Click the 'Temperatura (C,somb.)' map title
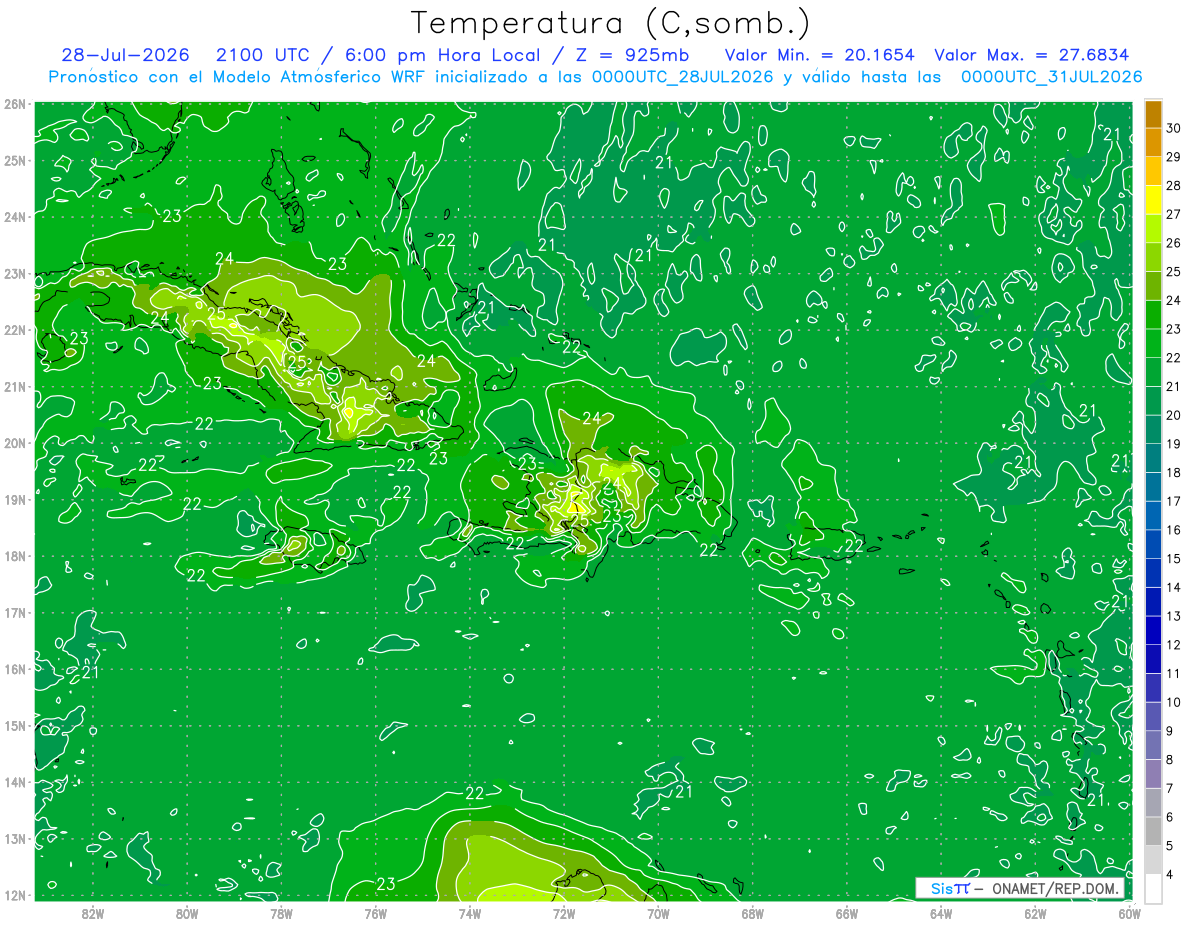 [x=611, y=23]
